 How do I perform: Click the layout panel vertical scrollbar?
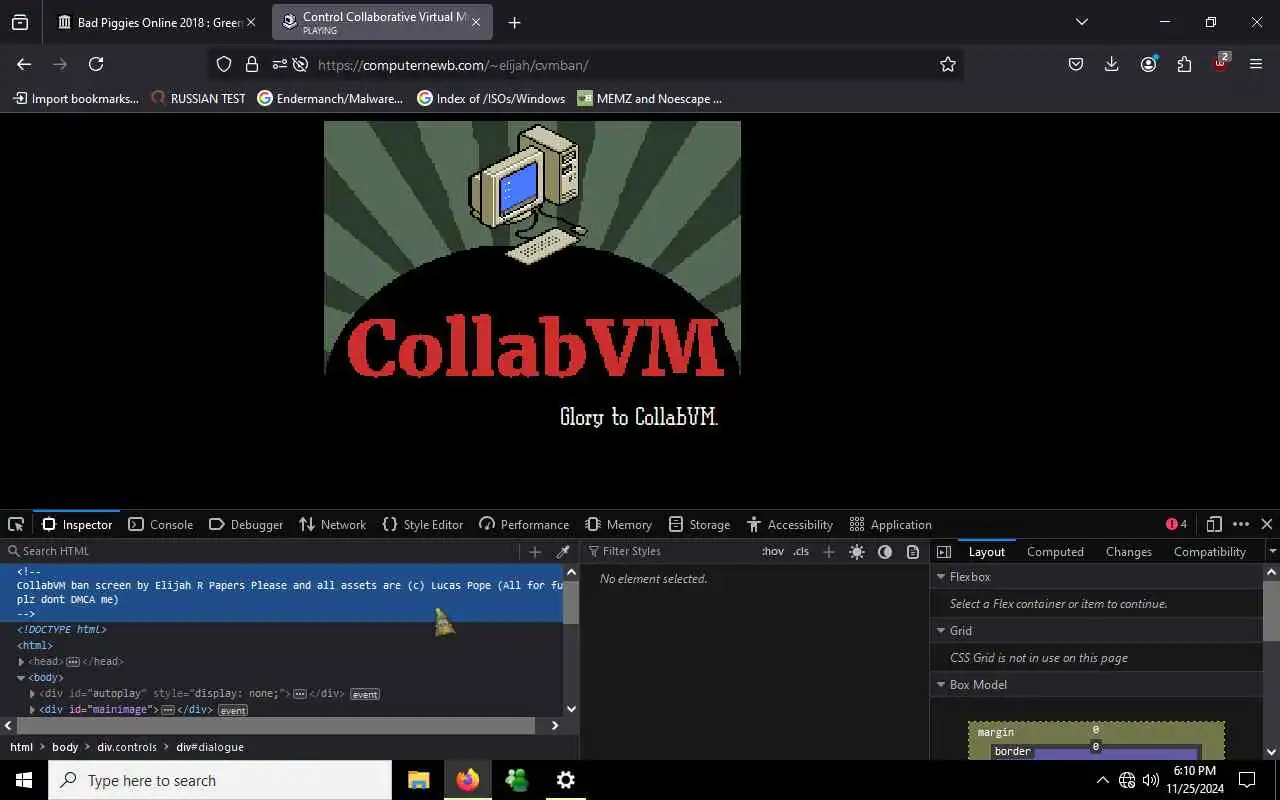pos(1271,610)
